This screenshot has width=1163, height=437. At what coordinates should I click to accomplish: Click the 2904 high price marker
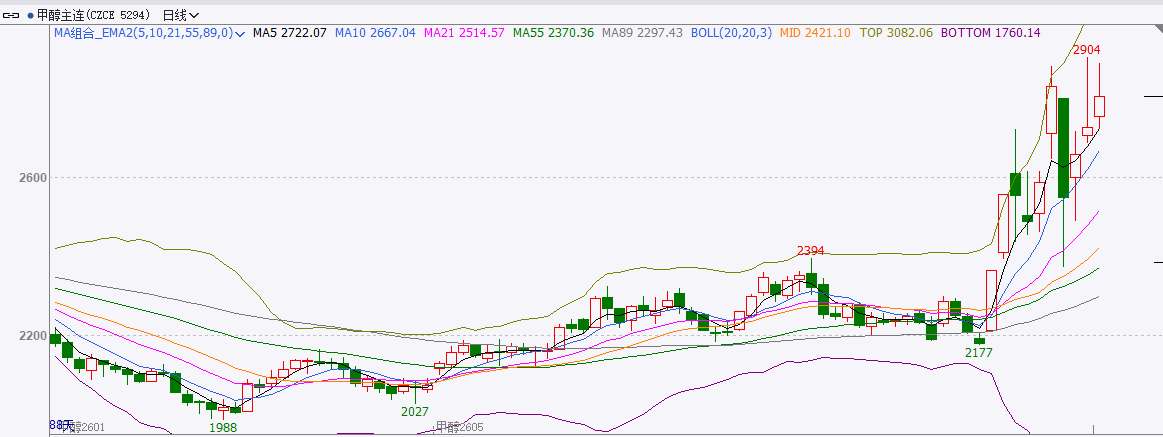[1087, 49]
